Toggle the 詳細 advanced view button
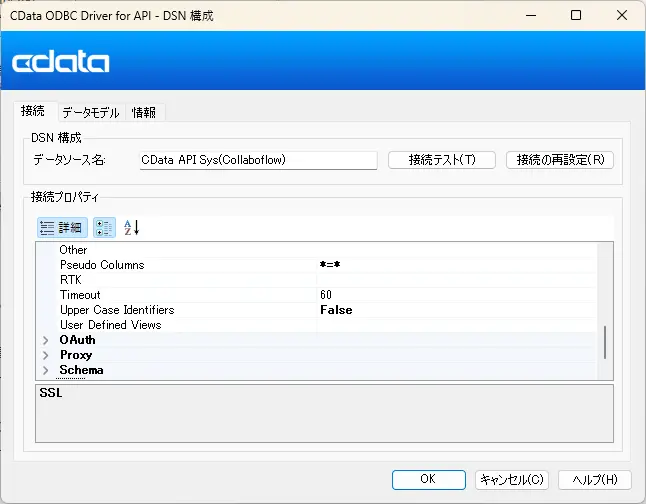This screenshot has width=646, height=504. (x=62, y=227)
